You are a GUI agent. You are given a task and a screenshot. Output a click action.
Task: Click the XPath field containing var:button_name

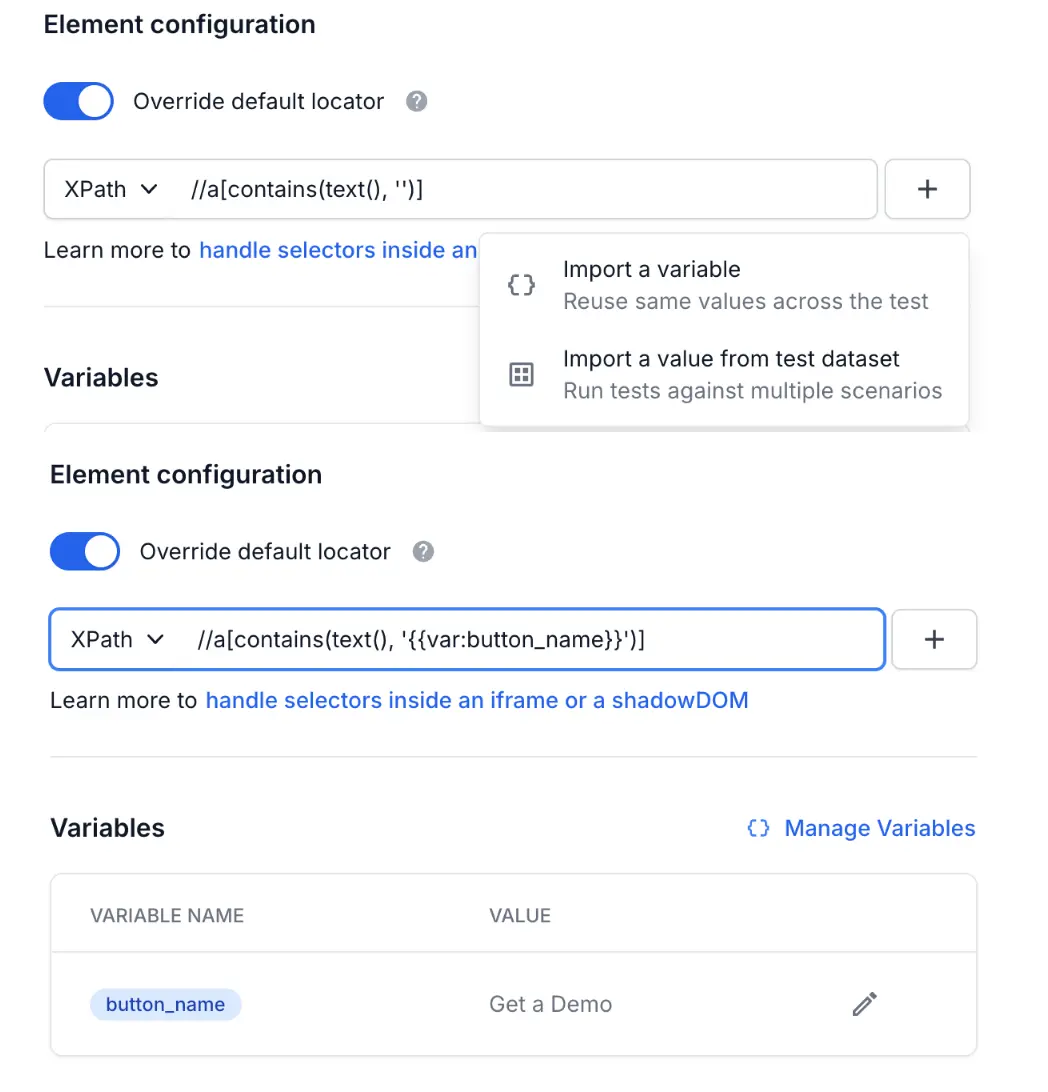pyautogui.click(x=530, y=639)
